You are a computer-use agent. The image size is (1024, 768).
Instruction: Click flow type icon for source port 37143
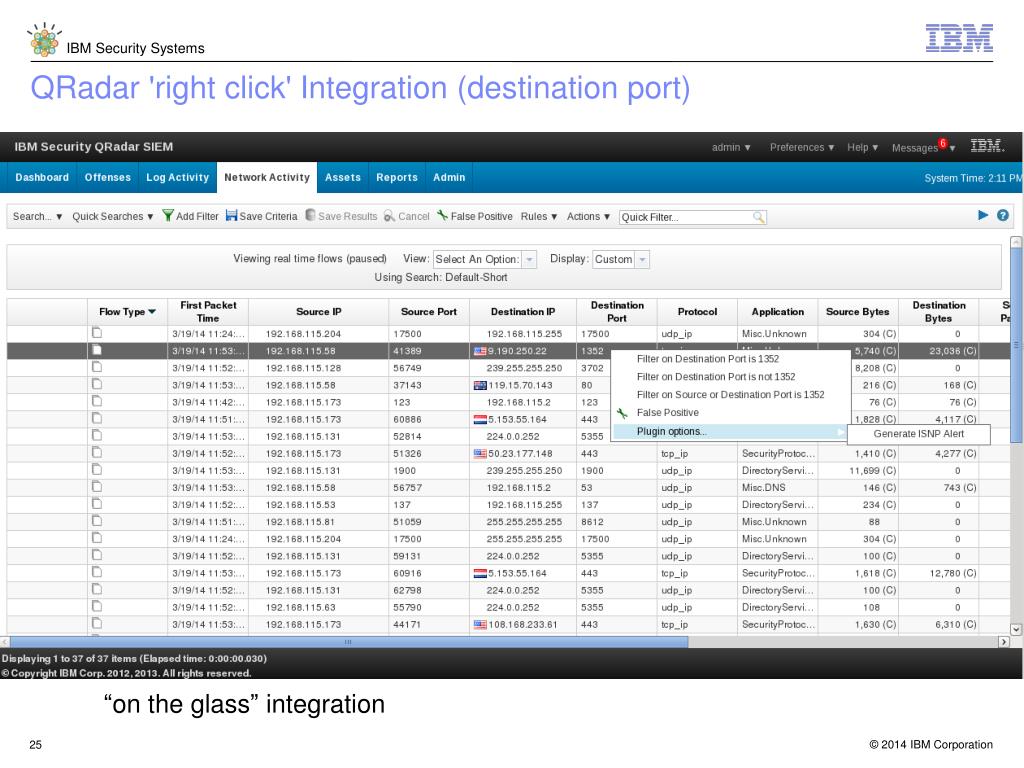click(97, 384)
